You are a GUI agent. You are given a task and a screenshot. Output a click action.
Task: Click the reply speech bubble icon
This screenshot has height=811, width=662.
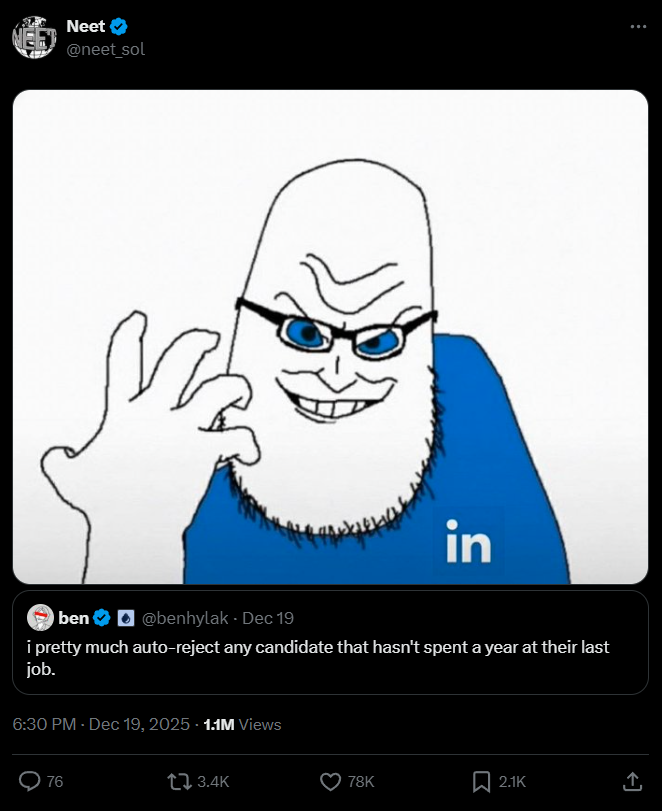[x=29, y=781]
